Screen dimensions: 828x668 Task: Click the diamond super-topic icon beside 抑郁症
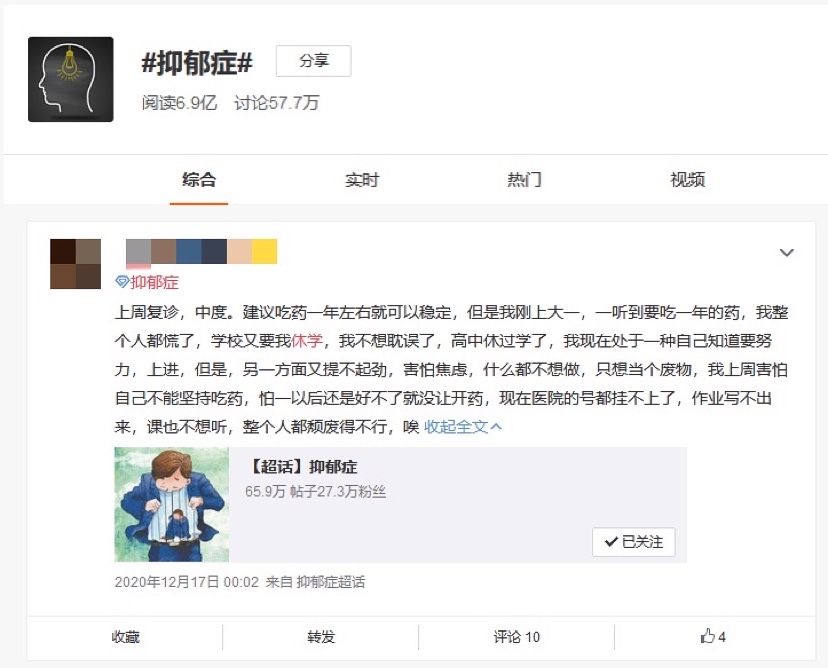tap(122, 282)
